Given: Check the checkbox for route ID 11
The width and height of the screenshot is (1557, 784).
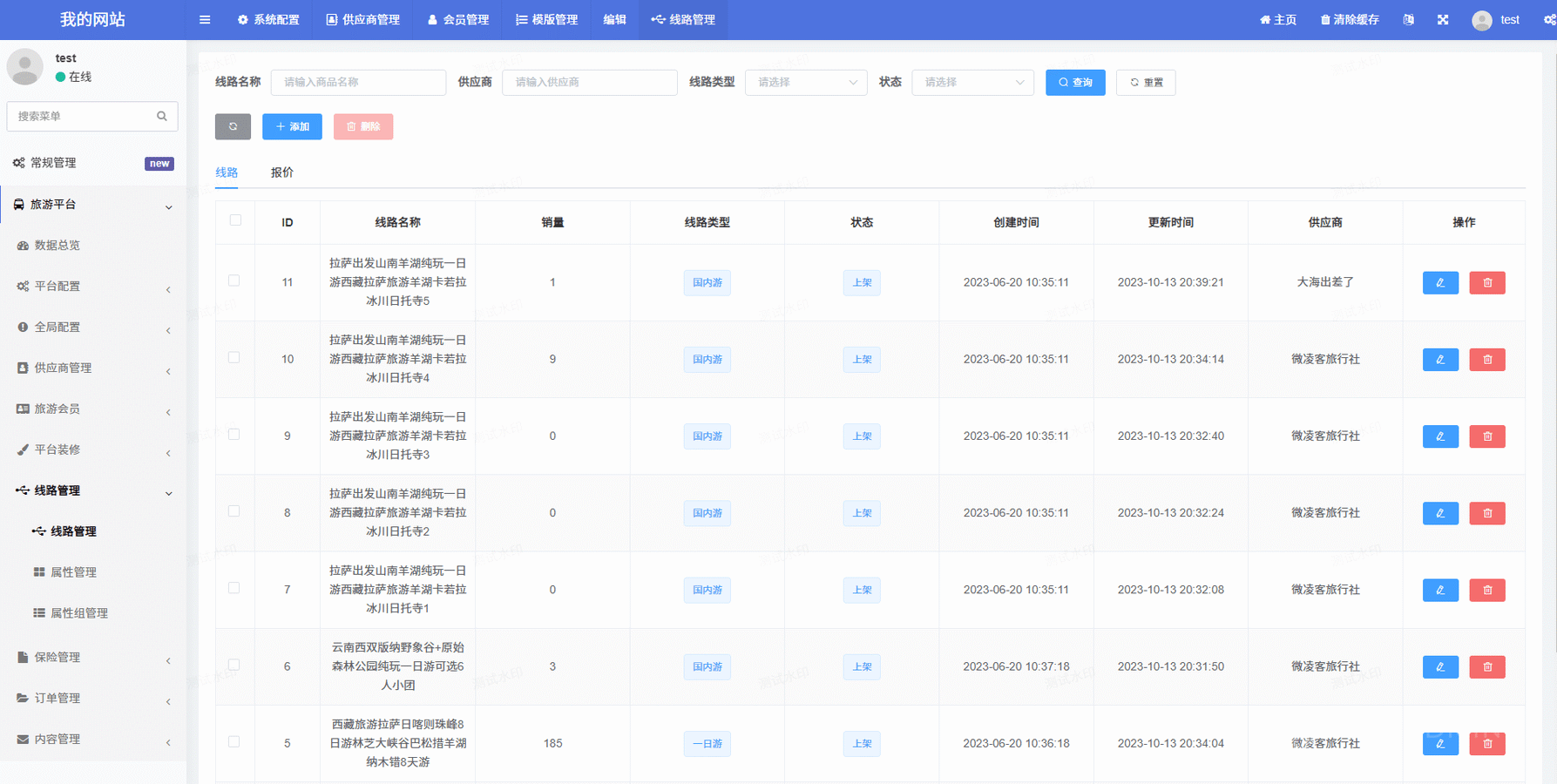Looking at the screenshot, I should point(234,281).
